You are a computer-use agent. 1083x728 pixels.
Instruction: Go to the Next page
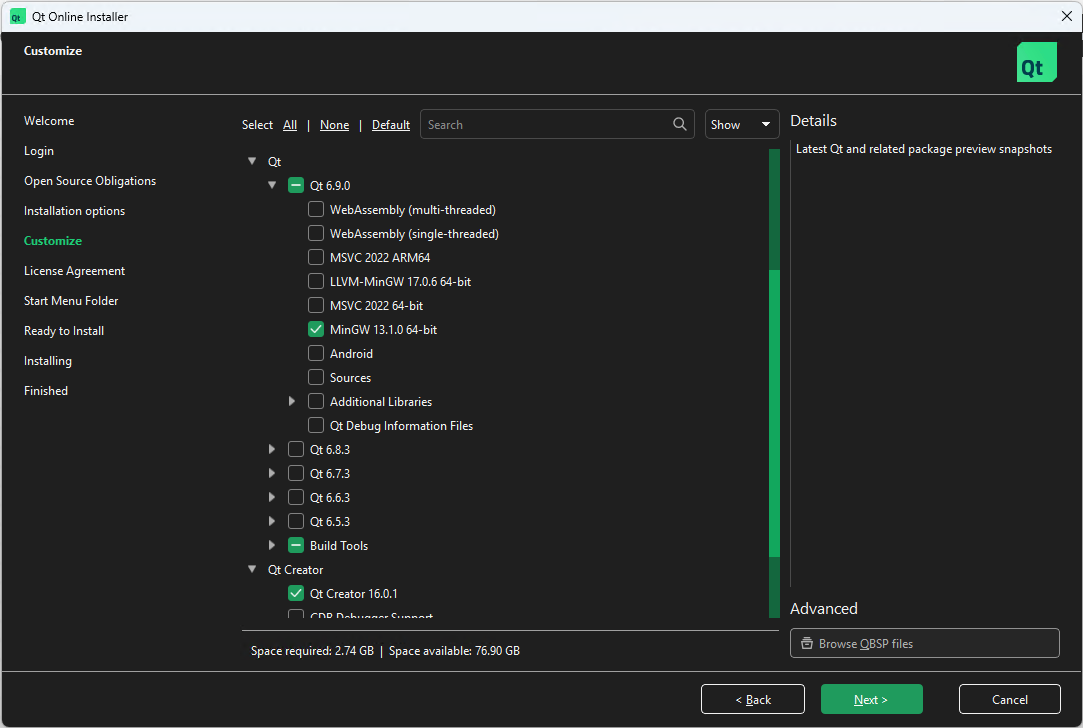pos(872,699)
